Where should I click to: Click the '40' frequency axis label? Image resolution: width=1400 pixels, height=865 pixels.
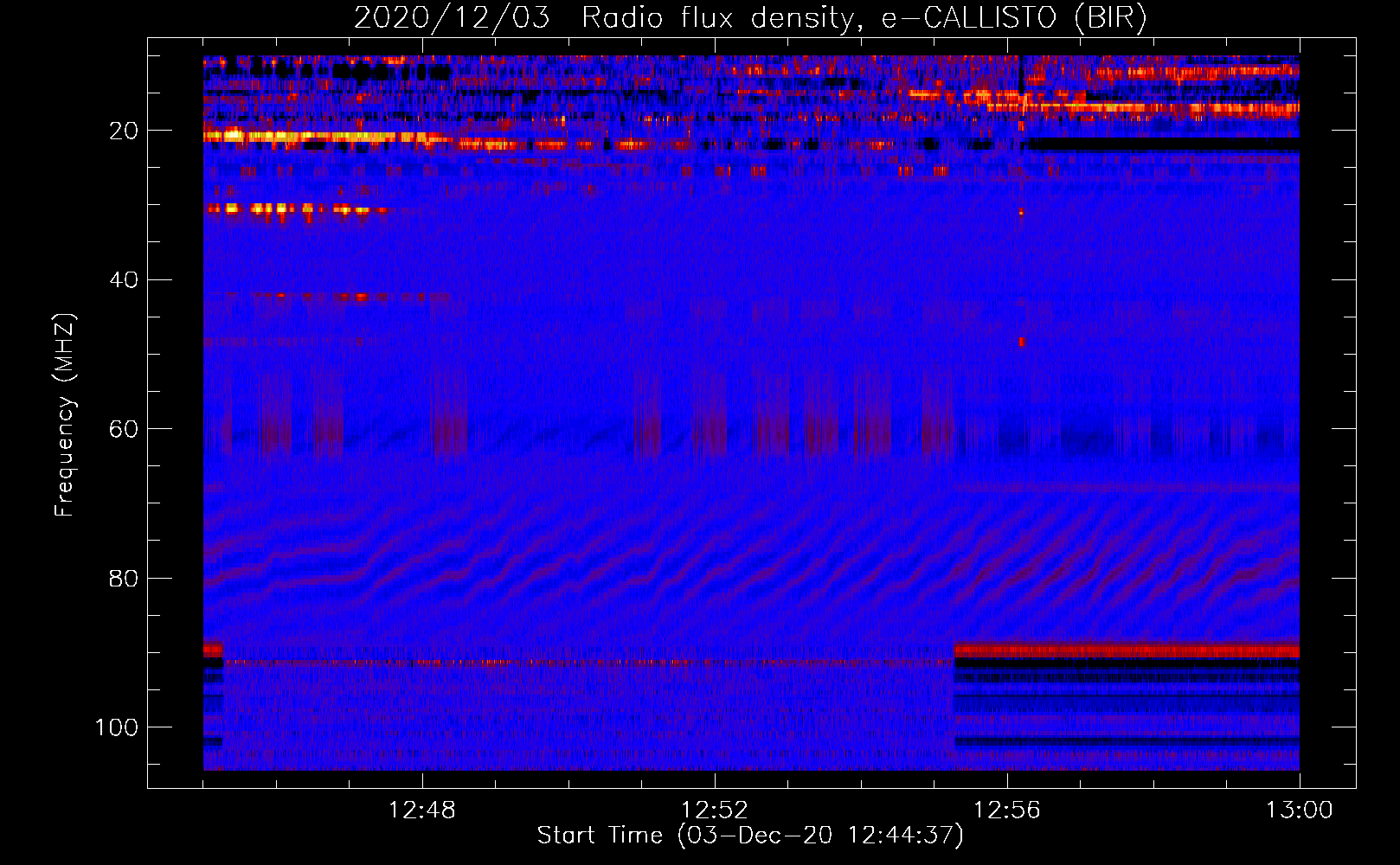tap(125, 279)
